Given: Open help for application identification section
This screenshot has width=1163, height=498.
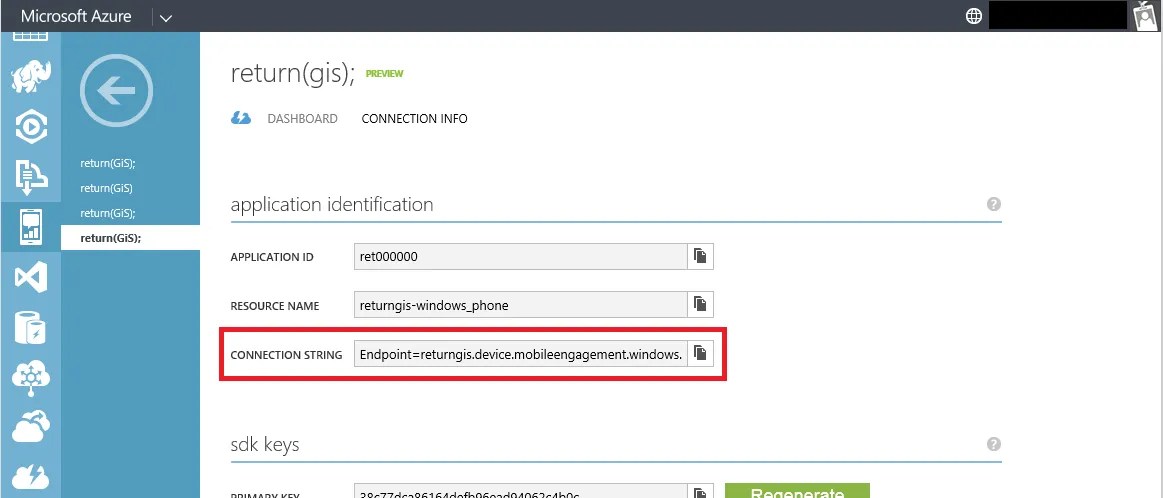Looking at the screenshot, I should click(x=994, y=204).
